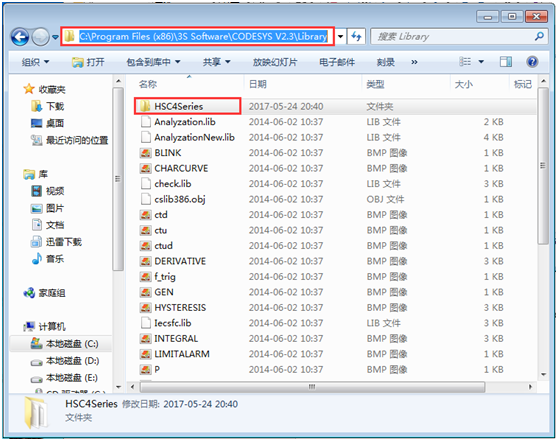Expand the address bar history dropdown arrow
Image resolution: width=558 pixels, height=441 pixels.
click(x=341, y=36)
